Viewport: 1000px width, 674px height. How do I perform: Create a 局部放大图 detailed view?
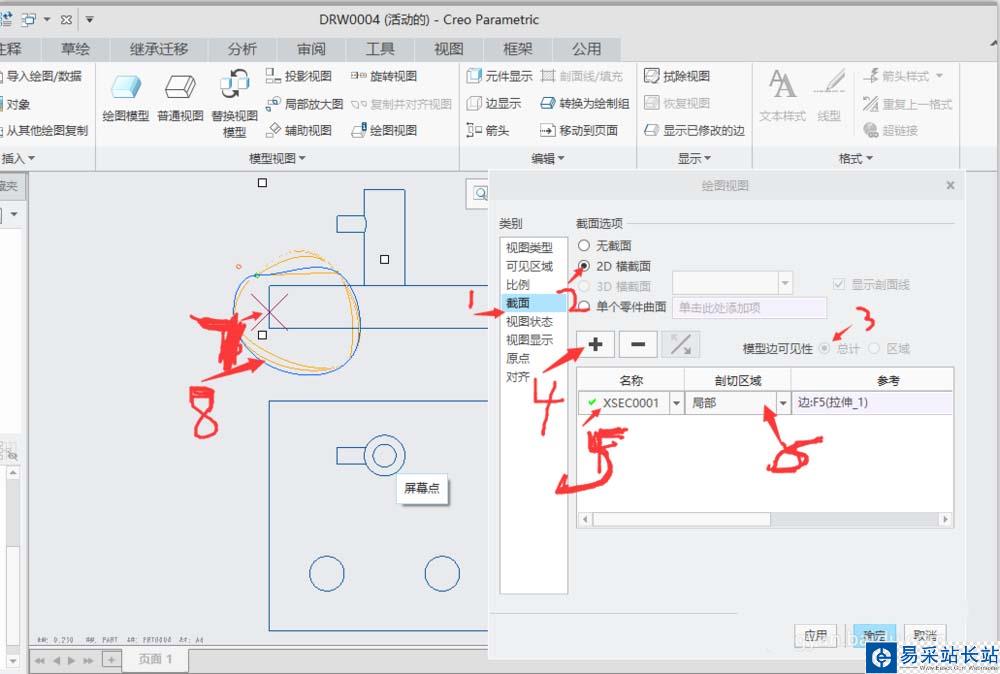(x=304, y=103)
